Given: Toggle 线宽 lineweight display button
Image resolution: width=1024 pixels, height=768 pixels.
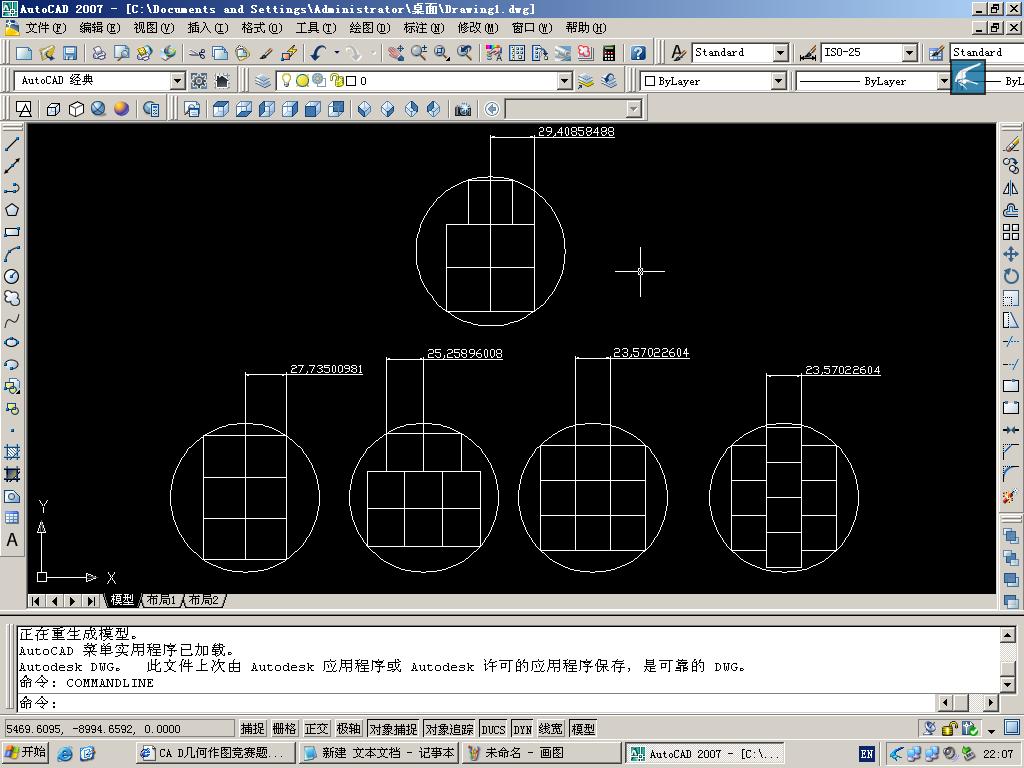Looking at the screenshot, I should [551, 729].
